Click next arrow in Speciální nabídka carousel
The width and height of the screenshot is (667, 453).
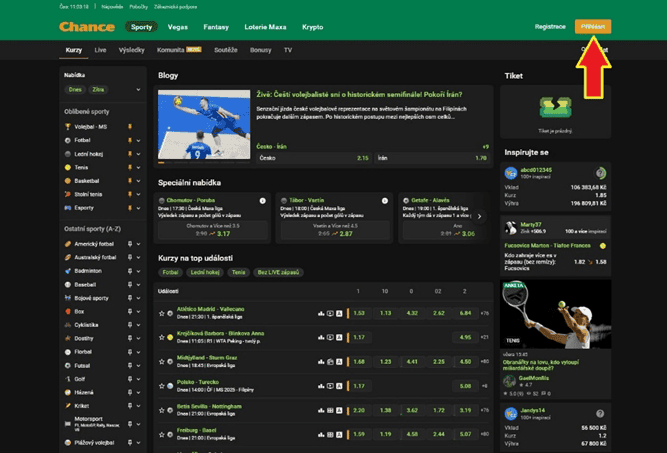tap(479, 217)
